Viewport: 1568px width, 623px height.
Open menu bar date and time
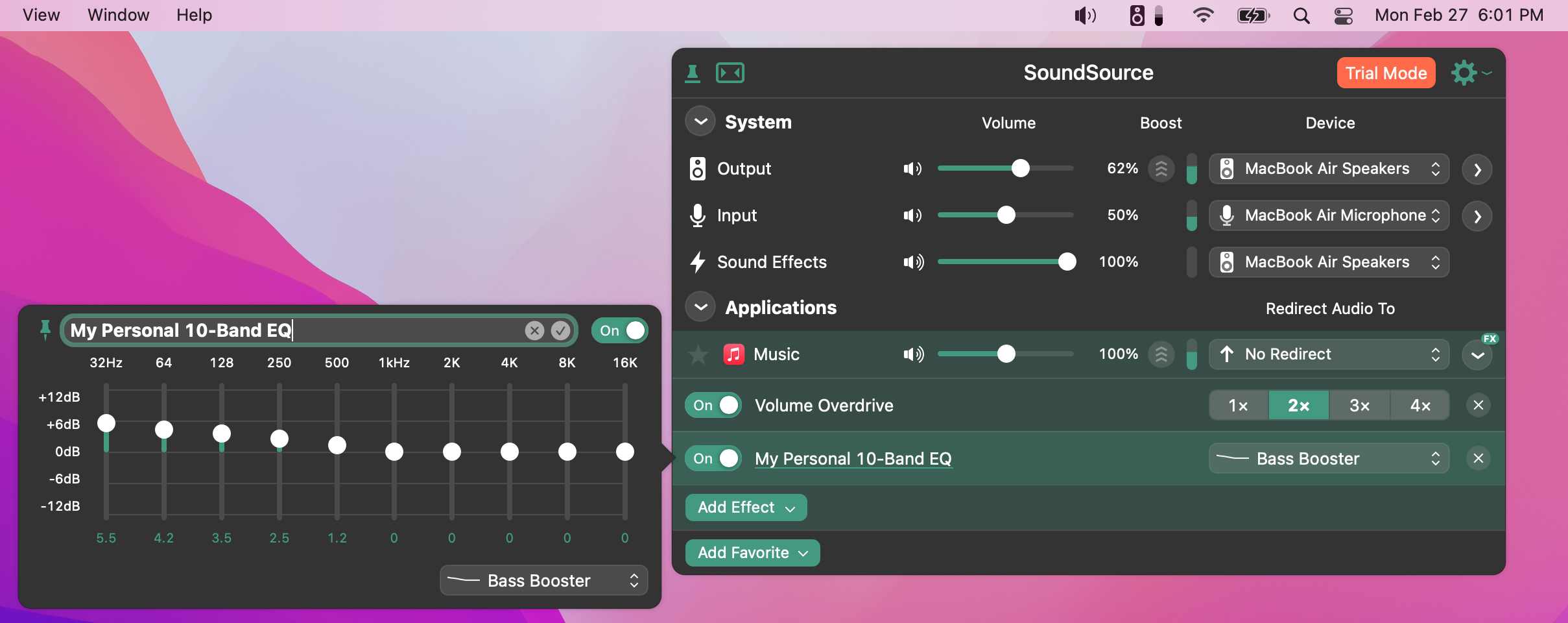click(1459, 15)
